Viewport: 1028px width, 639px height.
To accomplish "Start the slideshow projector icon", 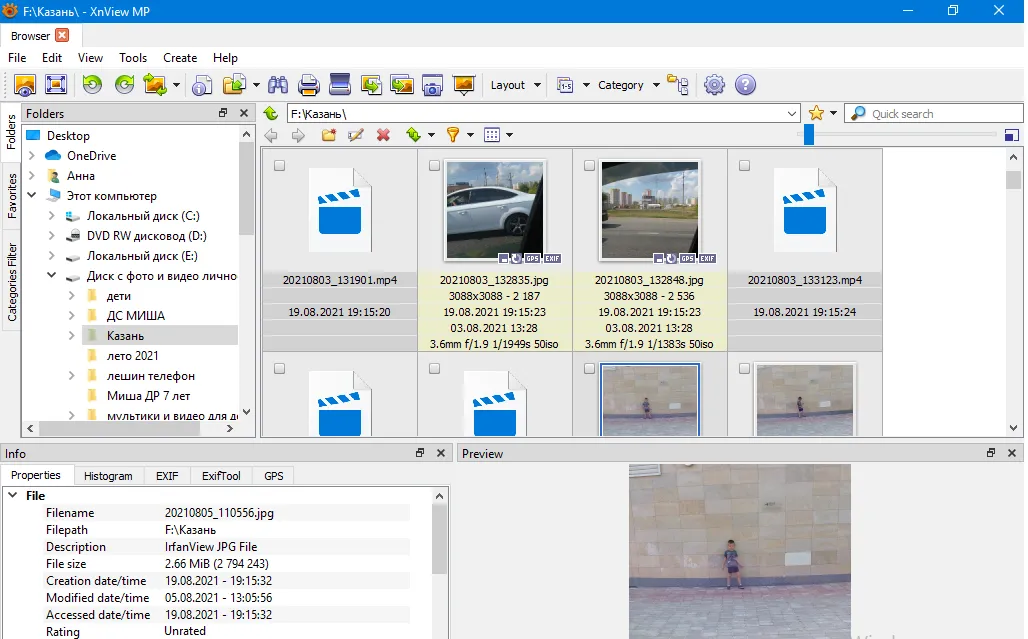I will coord(464,85).
